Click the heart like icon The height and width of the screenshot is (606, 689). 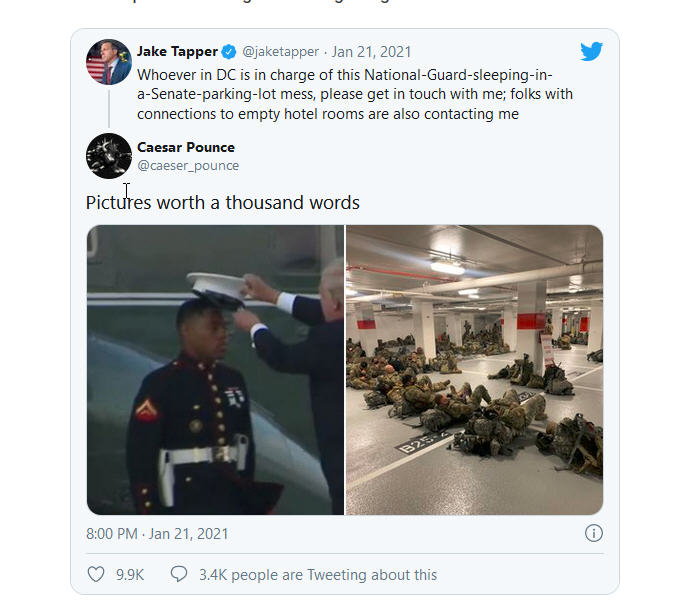click(x=96, y=574)
